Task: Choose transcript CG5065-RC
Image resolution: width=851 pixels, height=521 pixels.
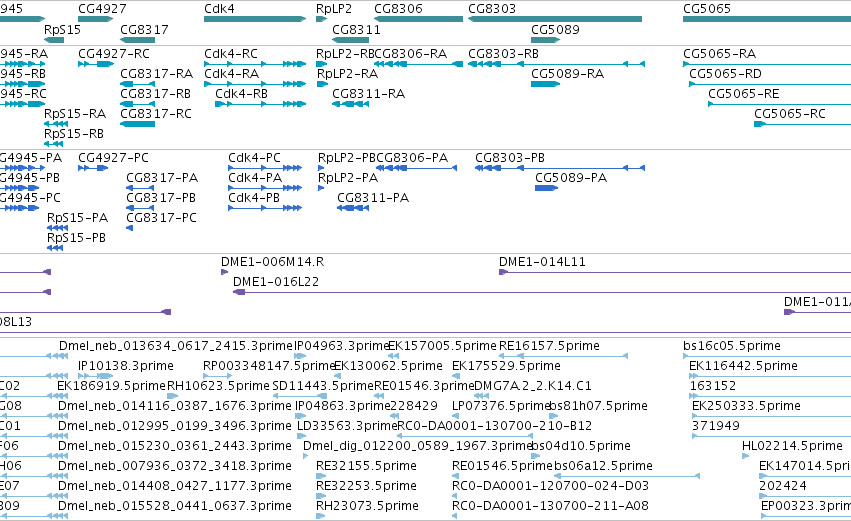Action: click(x=790, y=114)
